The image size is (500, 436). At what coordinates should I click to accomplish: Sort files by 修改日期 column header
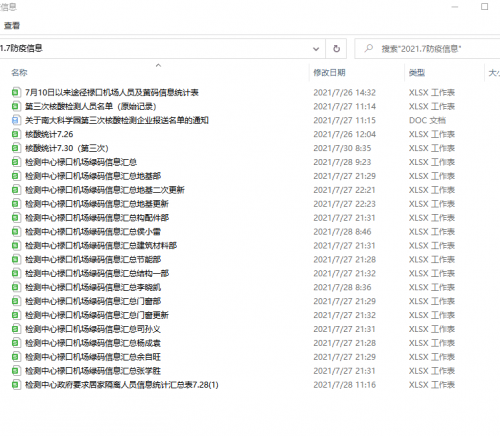[x=329, y=73]
